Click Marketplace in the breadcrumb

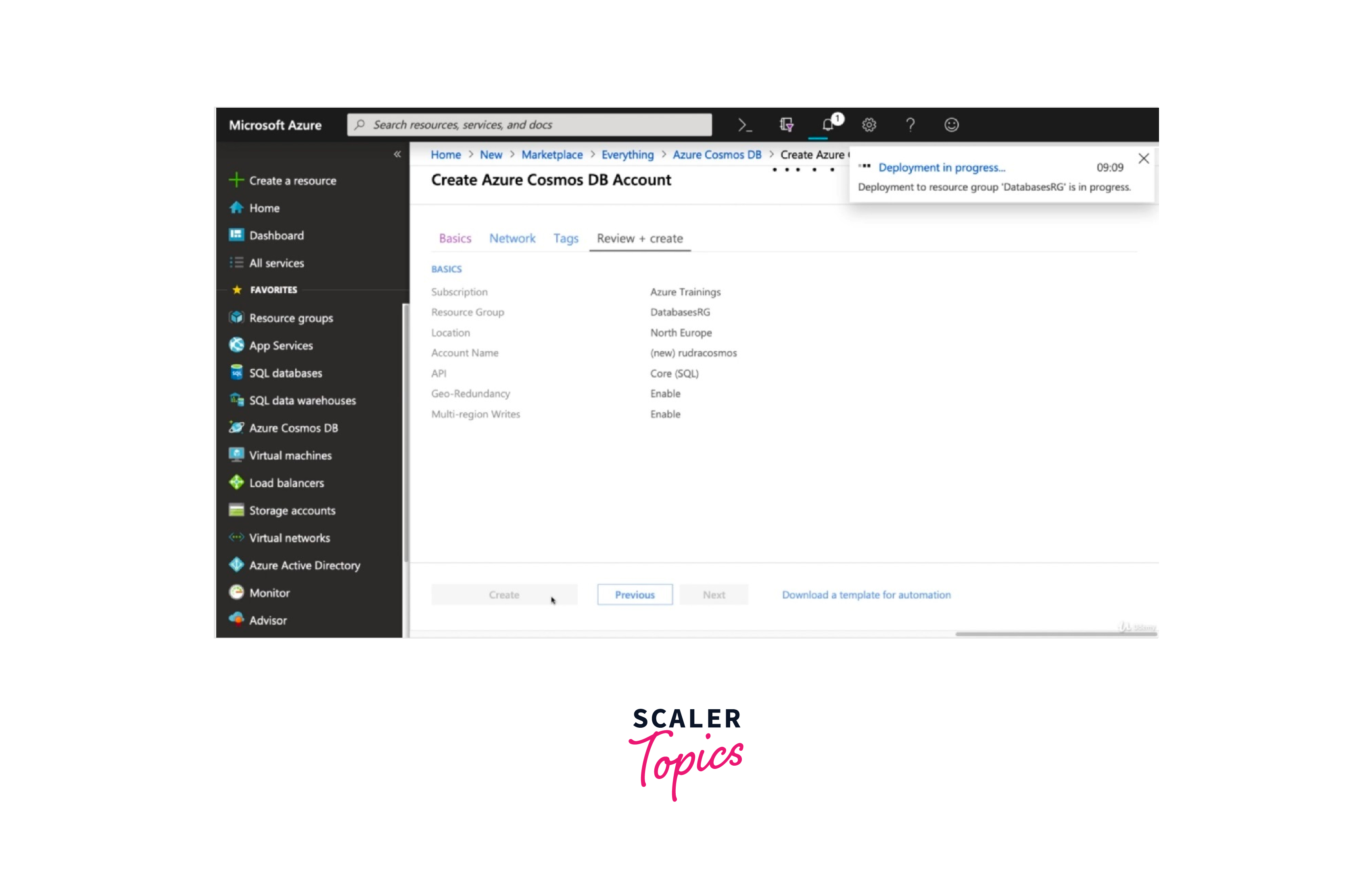551,155
